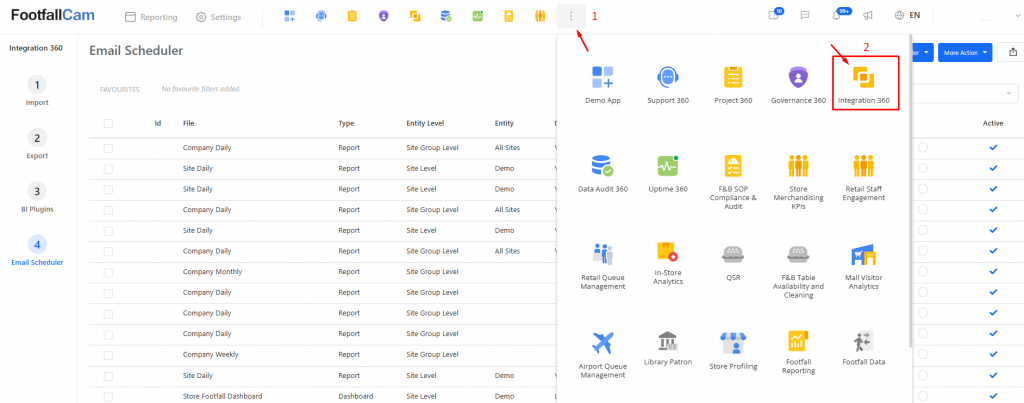Open Demo App from the apps panel
Viewport: 1024px width, 403px height.
603,85
